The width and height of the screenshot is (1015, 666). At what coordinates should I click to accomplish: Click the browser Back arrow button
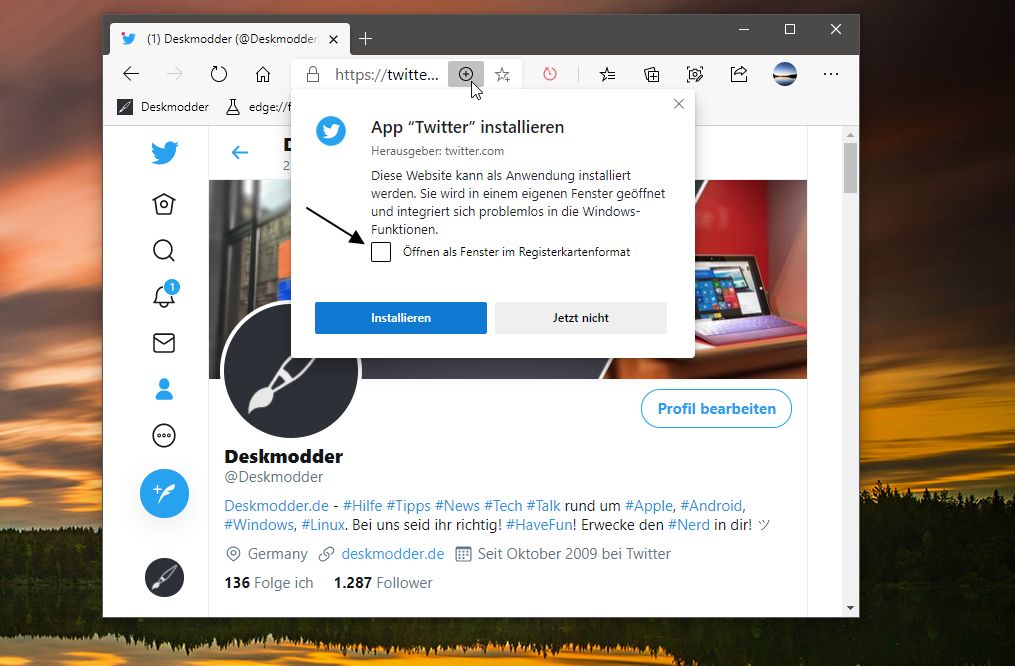131,74
